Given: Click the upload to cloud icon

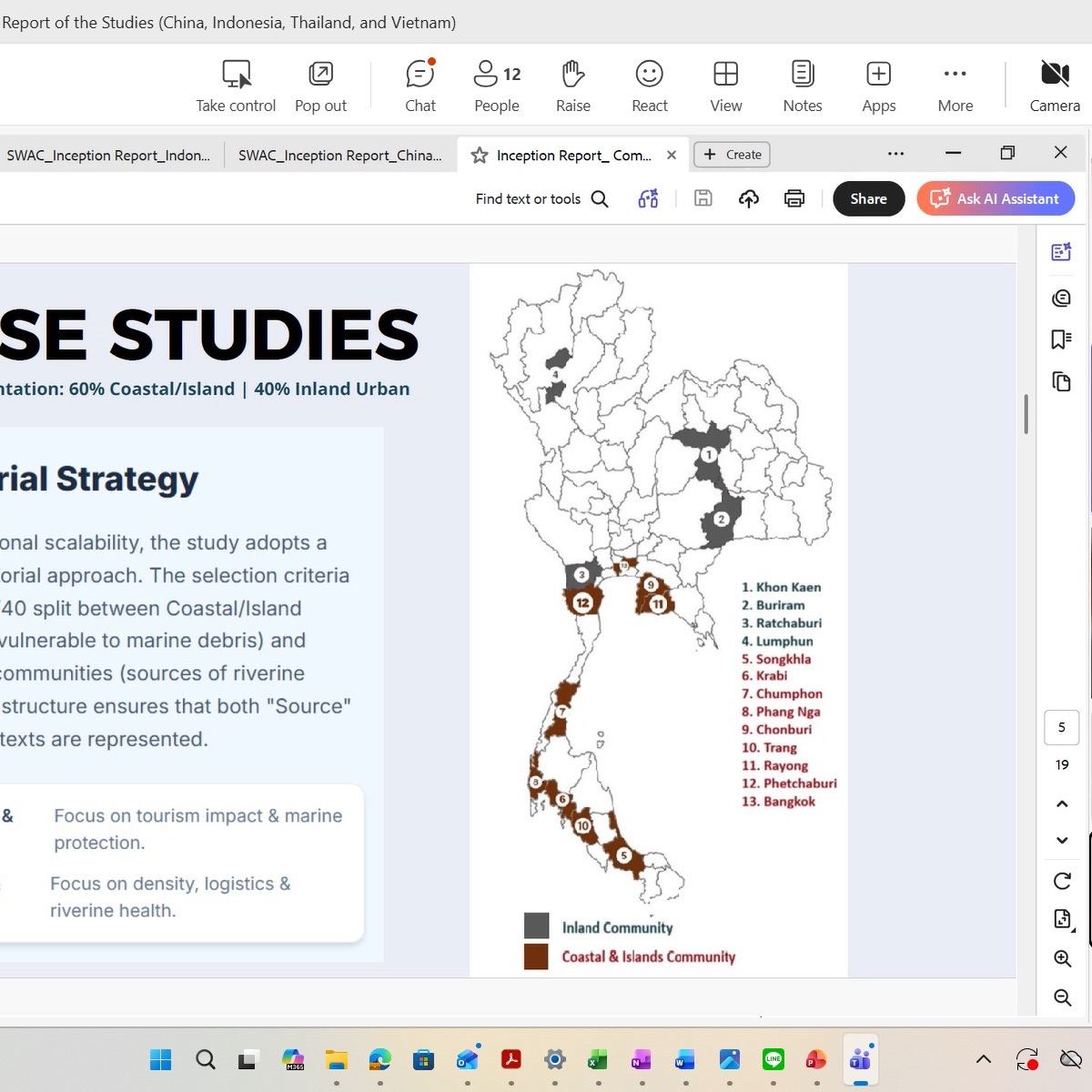Looking at the screenshot, I should point(748,198).
